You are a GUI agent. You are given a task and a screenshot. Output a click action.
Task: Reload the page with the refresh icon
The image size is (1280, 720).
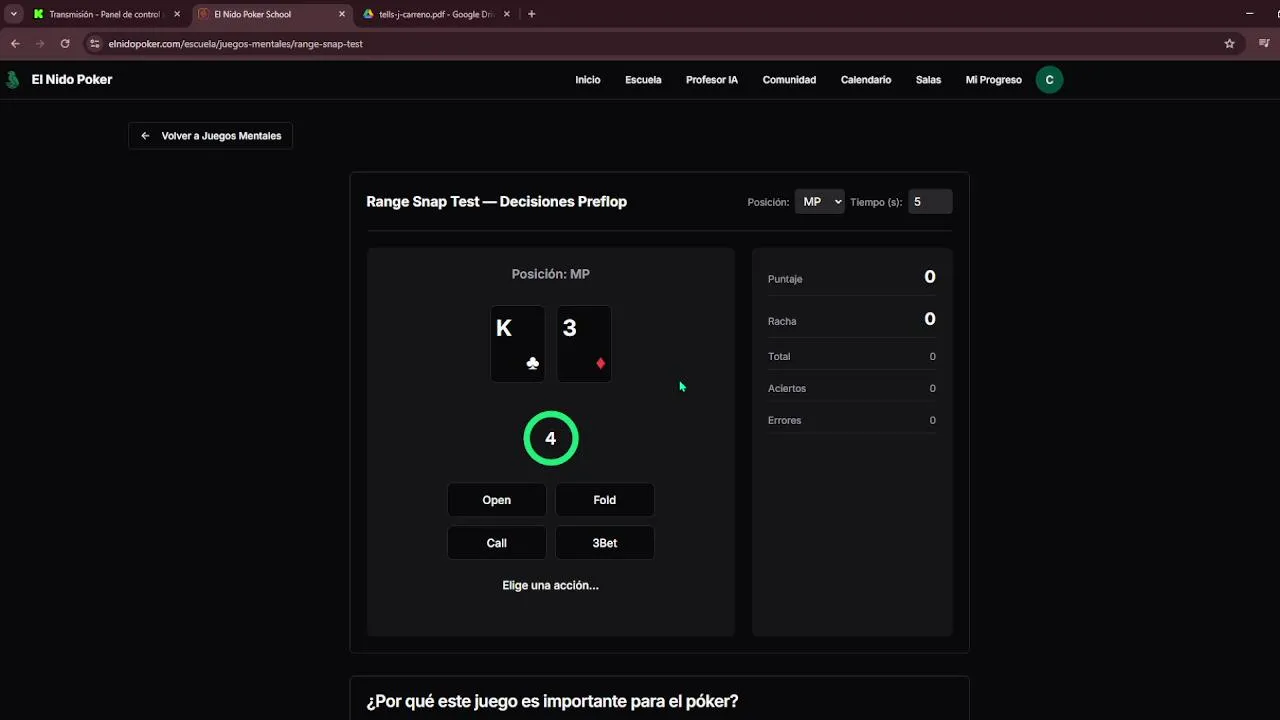coord(65,44)
